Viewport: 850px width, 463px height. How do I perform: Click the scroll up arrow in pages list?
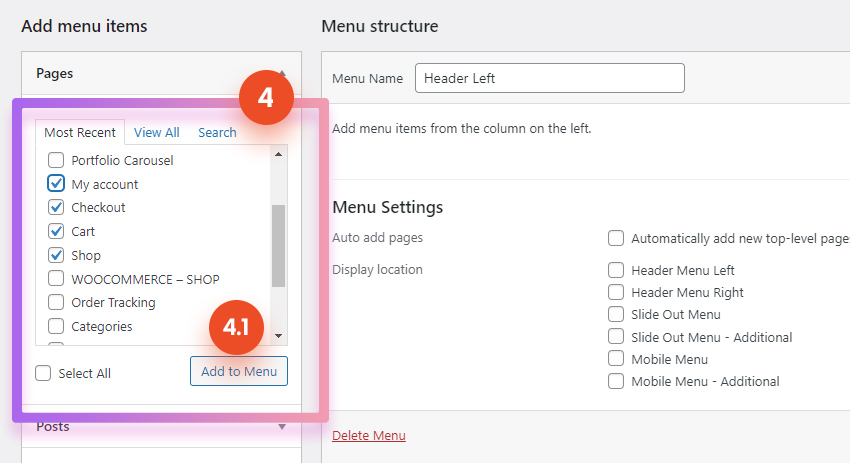pos(278,155)
